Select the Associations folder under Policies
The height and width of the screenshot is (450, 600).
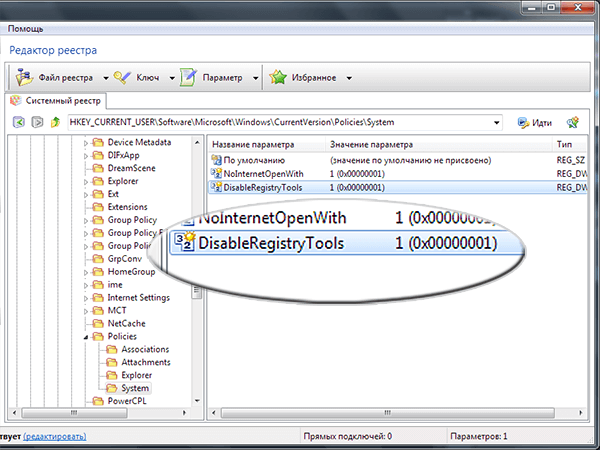[145, 349]
